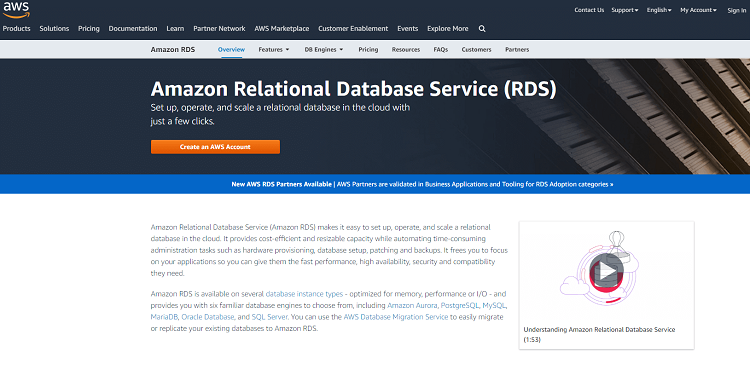The image size is (750, 381).
Task: Select the Overview tab
Action: pyautogui.click(x=232, y=49)
